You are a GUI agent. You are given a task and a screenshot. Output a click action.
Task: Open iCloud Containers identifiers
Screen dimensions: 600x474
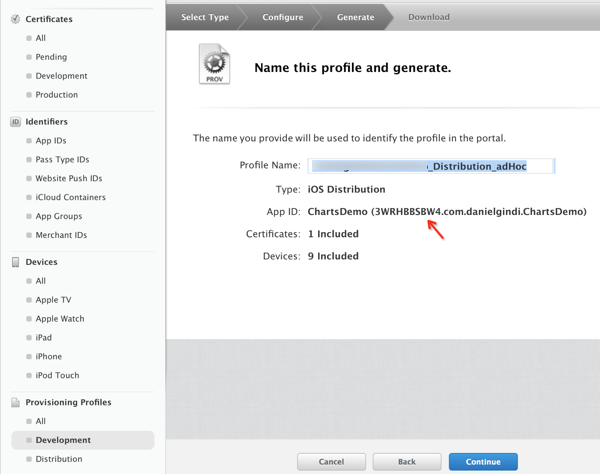click(70, 197)
